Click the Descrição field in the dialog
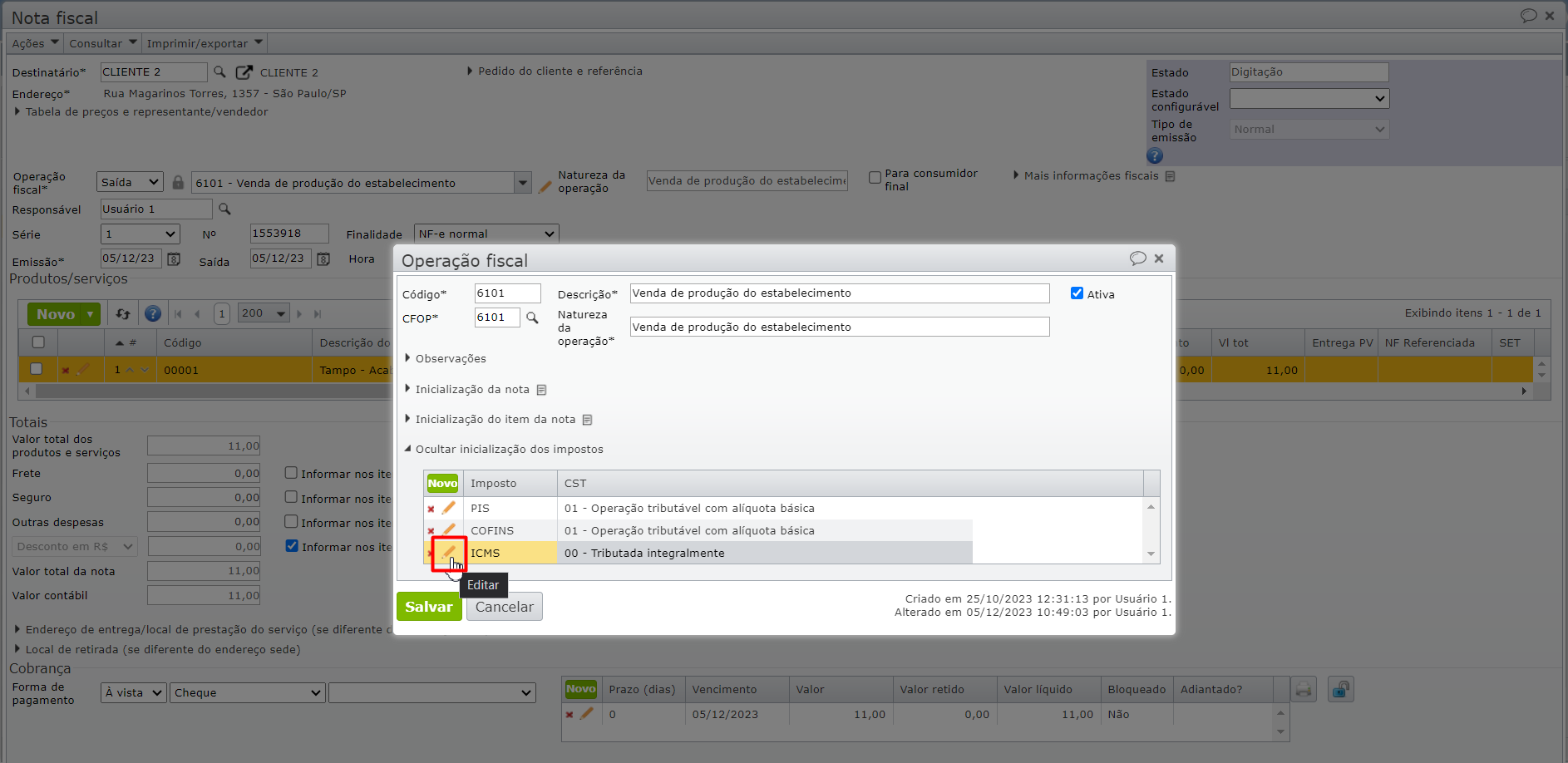 [840, 293]
